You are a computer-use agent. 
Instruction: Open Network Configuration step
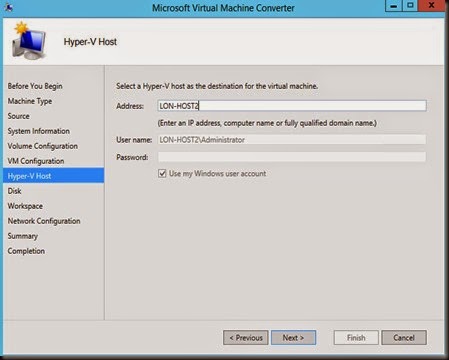point(44,221)
